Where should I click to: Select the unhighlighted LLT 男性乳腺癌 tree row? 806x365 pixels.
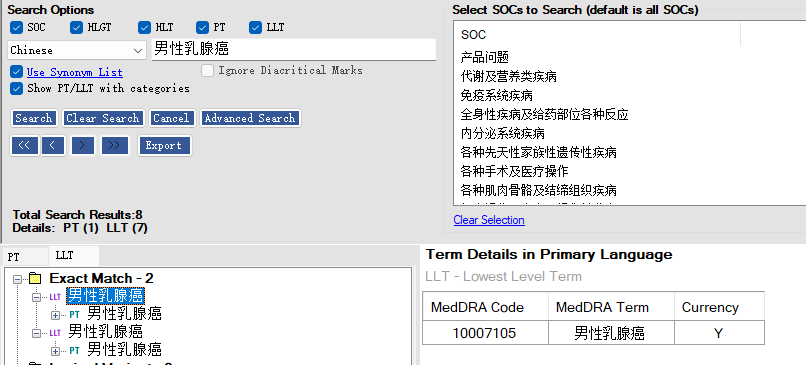point(105,332)
